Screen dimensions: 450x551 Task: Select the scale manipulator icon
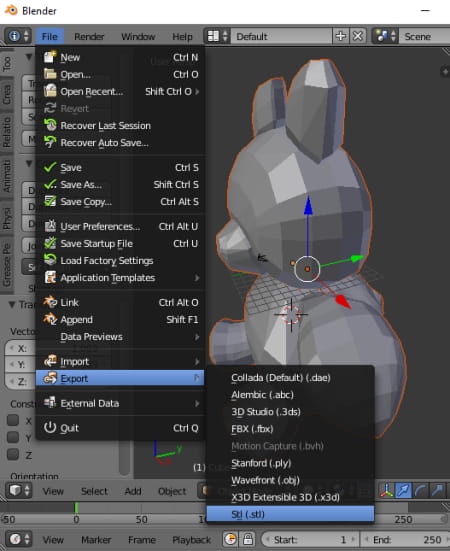[437, 491]
